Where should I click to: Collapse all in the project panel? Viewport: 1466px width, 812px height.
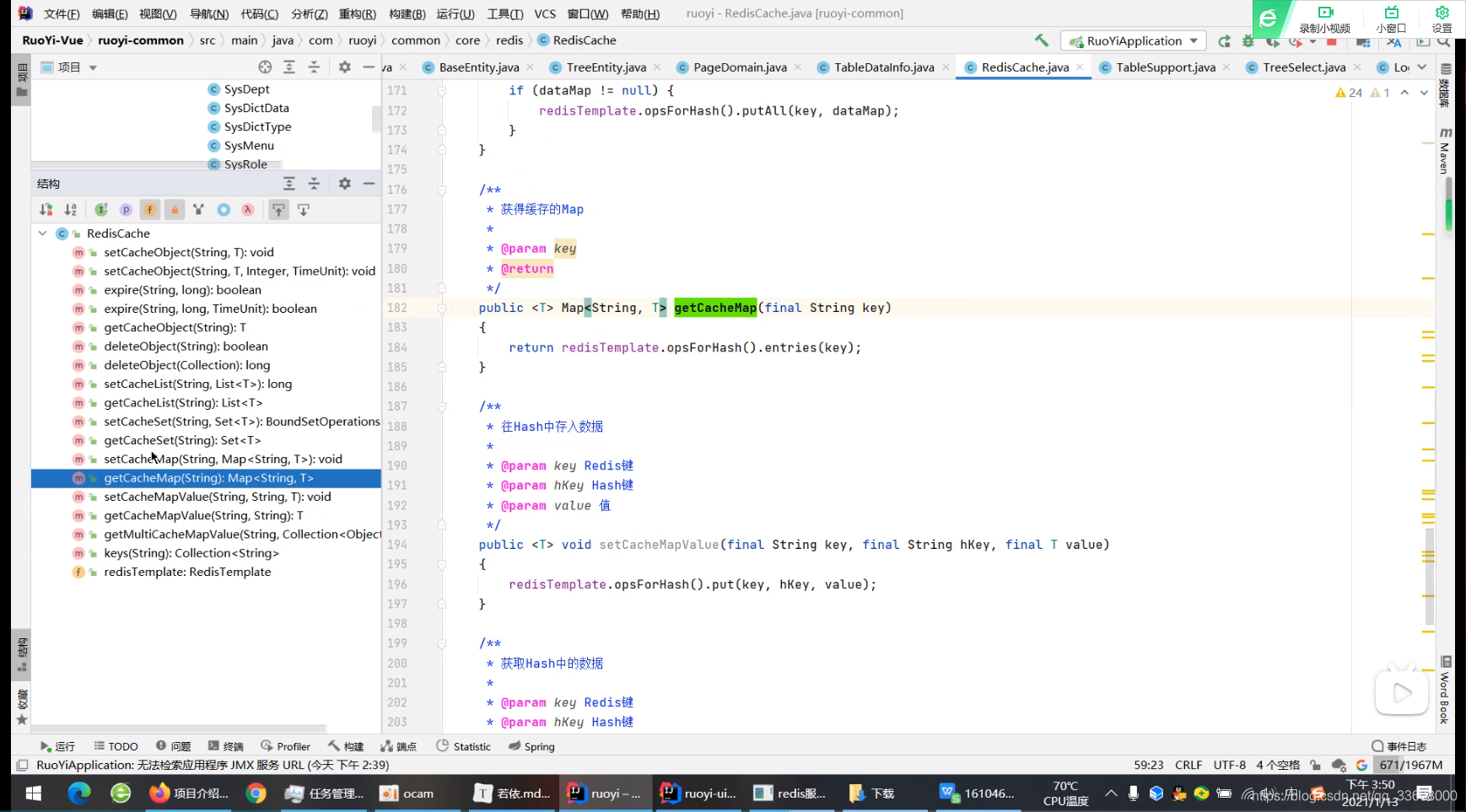tap(314, 67)
